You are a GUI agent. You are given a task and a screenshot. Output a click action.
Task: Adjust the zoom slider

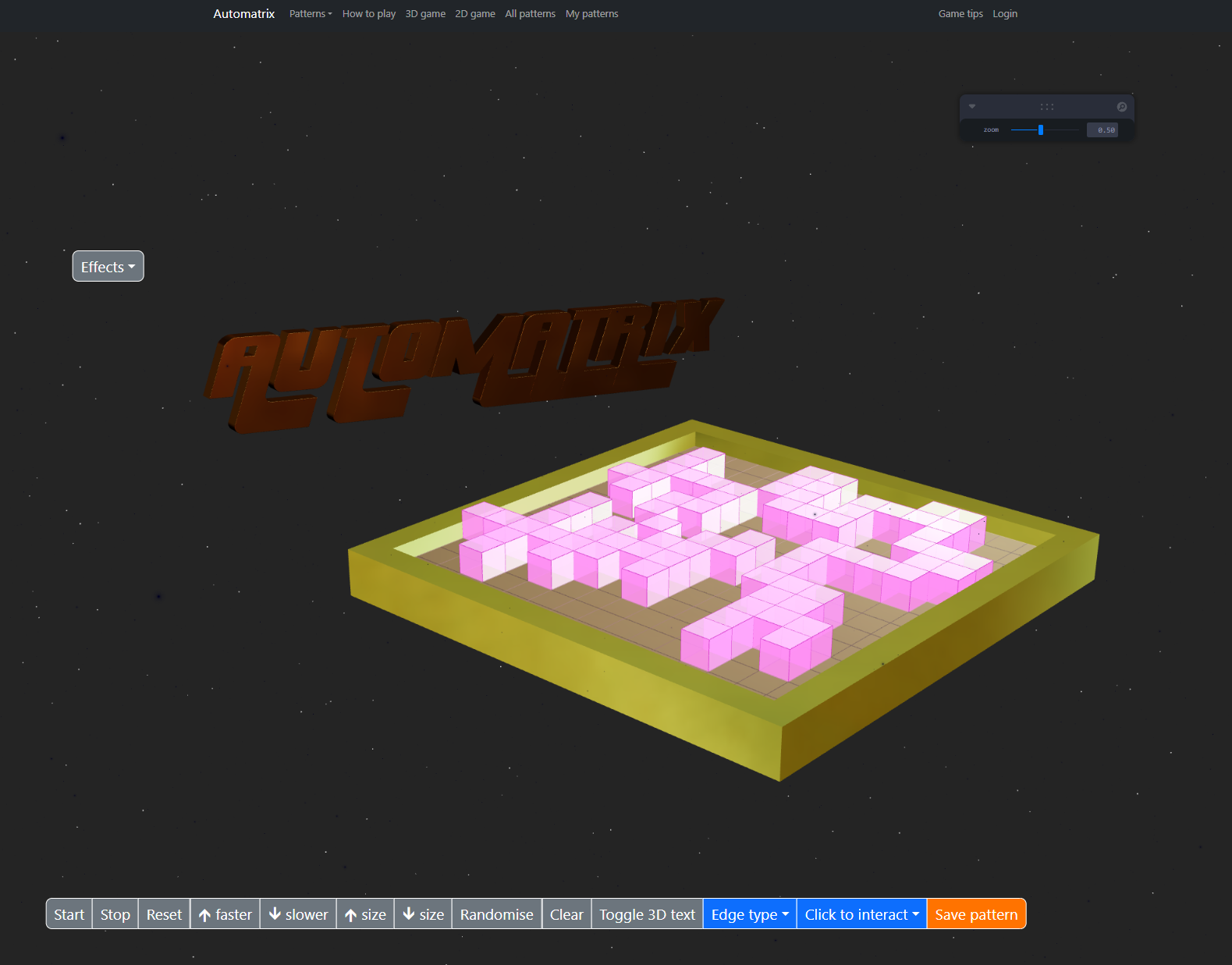[1045, 130]
